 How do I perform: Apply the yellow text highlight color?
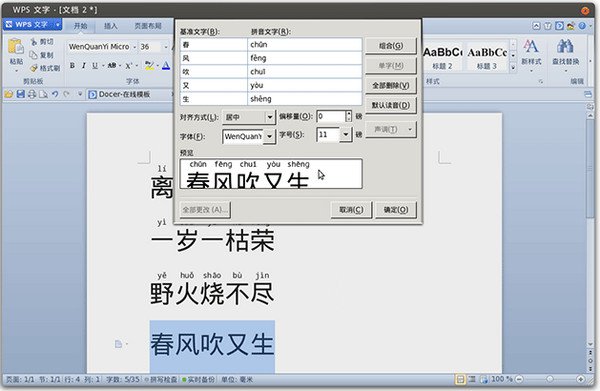pyautogui.click(x=149, y=66)
